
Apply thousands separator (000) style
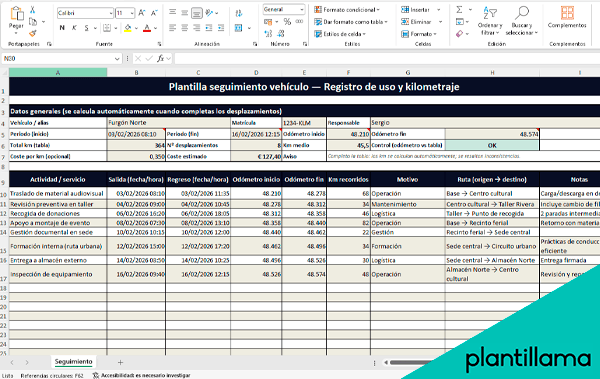coord(299,22)
